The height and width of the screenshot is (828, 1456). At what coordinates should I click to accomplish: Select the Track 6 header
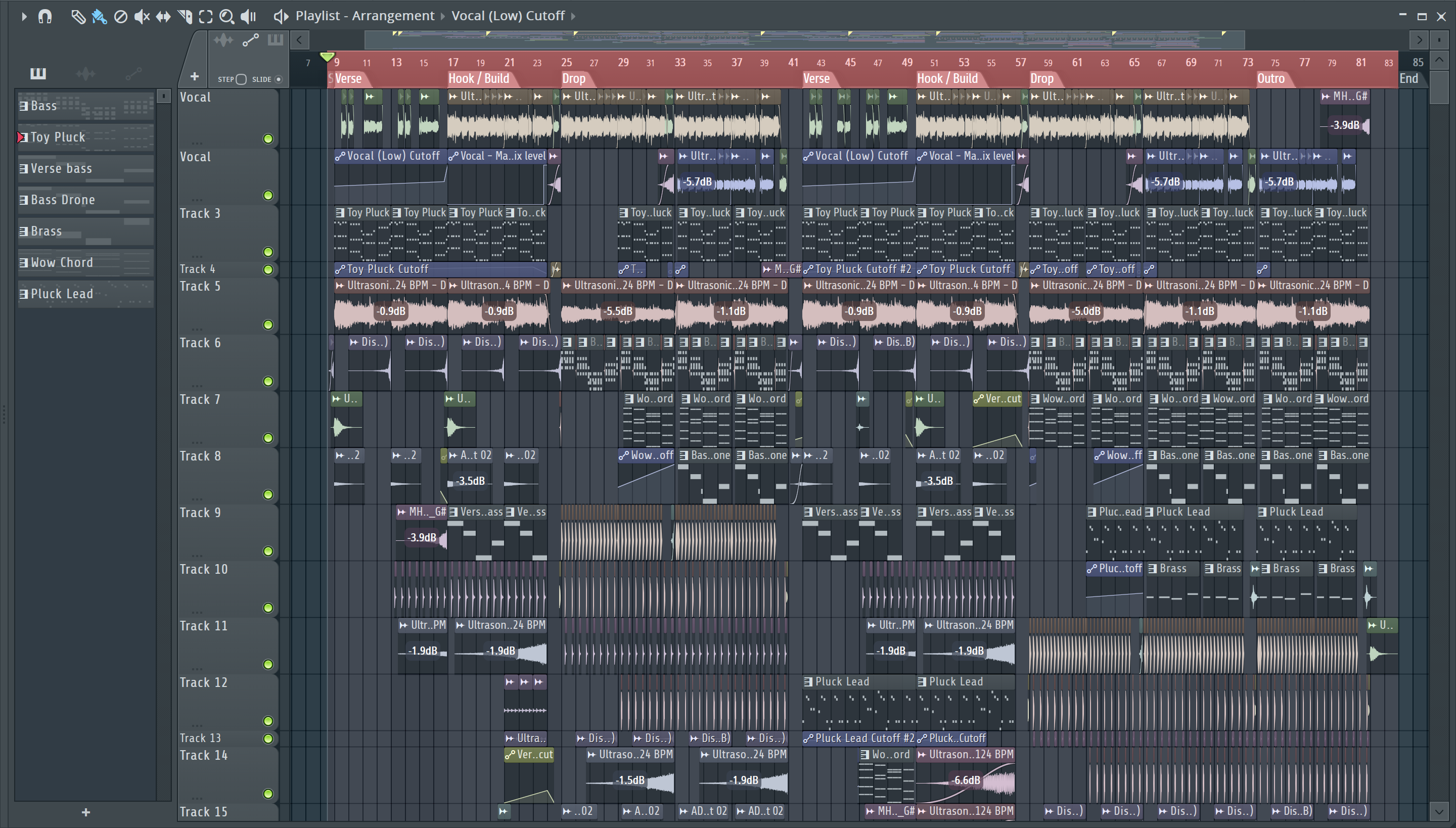227,362
